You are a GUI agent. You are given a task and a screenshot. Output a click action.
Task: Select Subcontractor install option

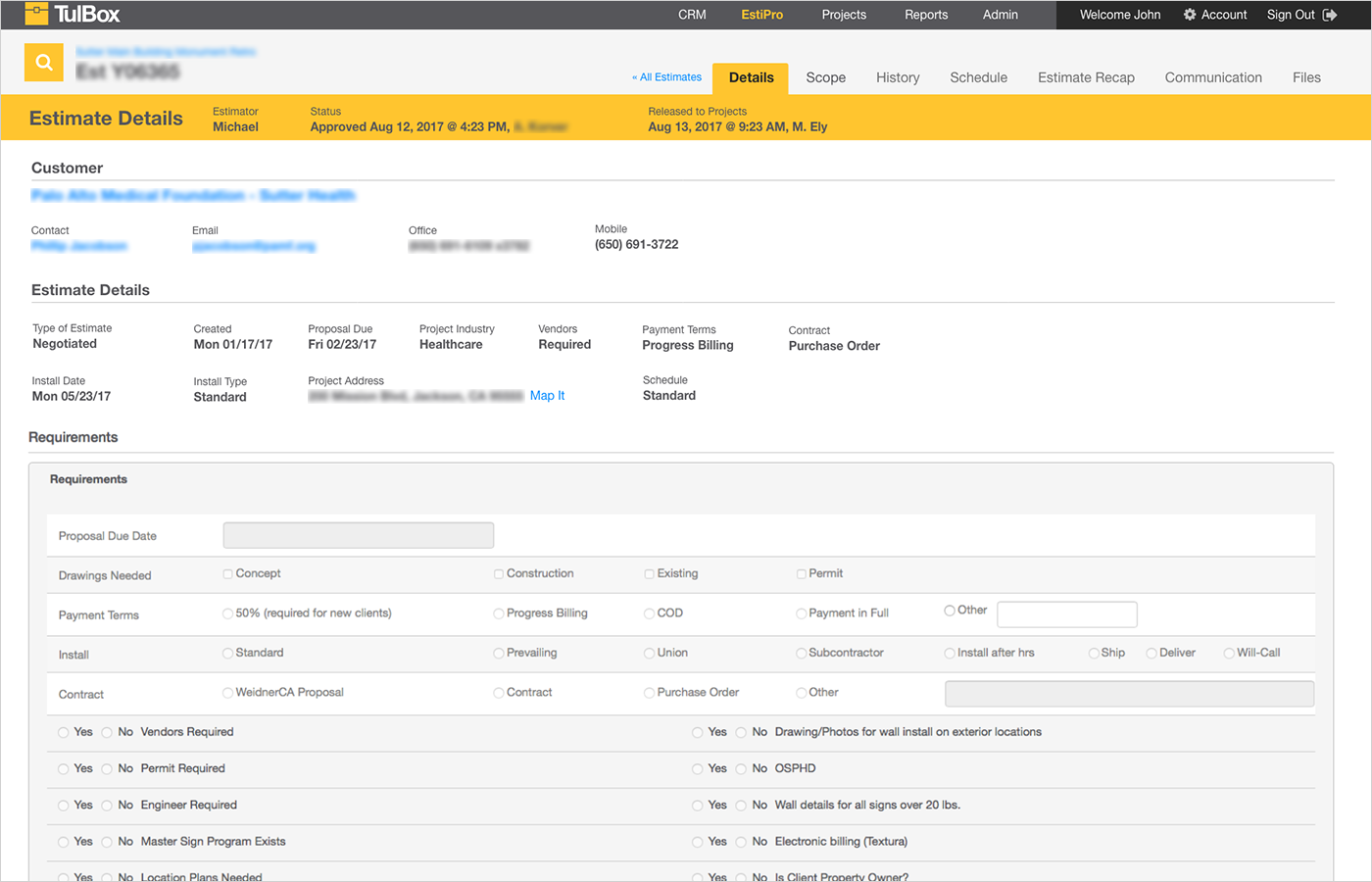tap(801, 653)
